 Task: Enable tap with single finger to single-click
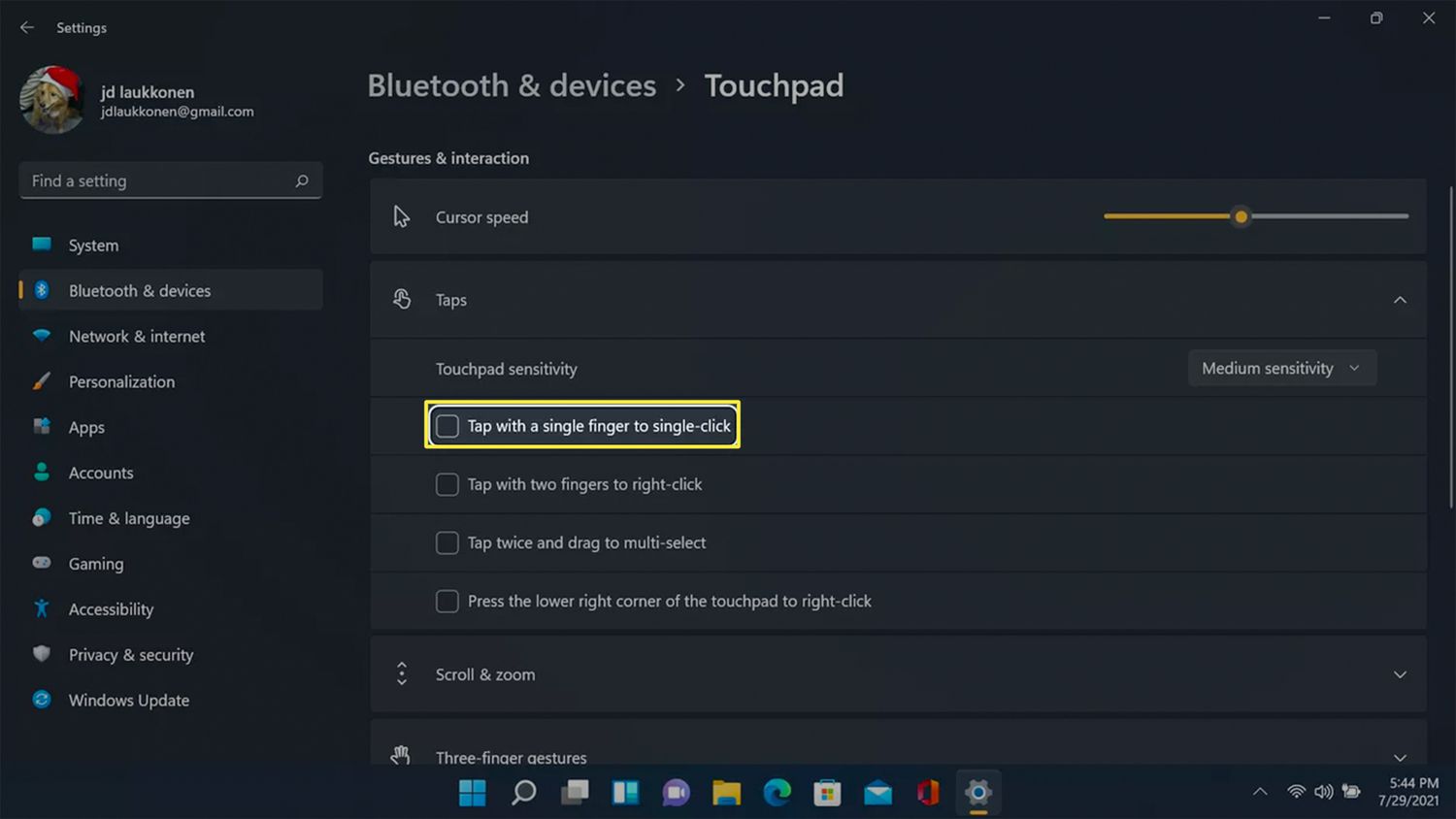447,426
